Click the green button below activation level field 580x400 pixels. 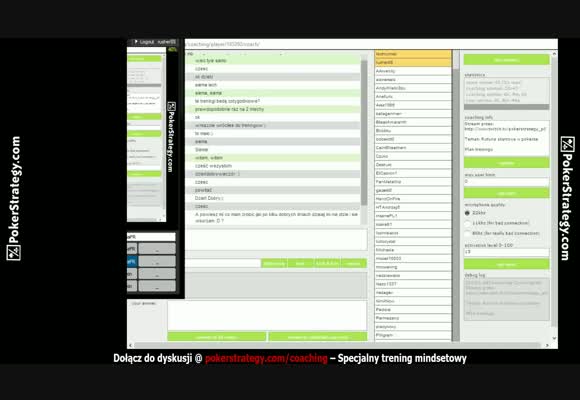[506, 264]
